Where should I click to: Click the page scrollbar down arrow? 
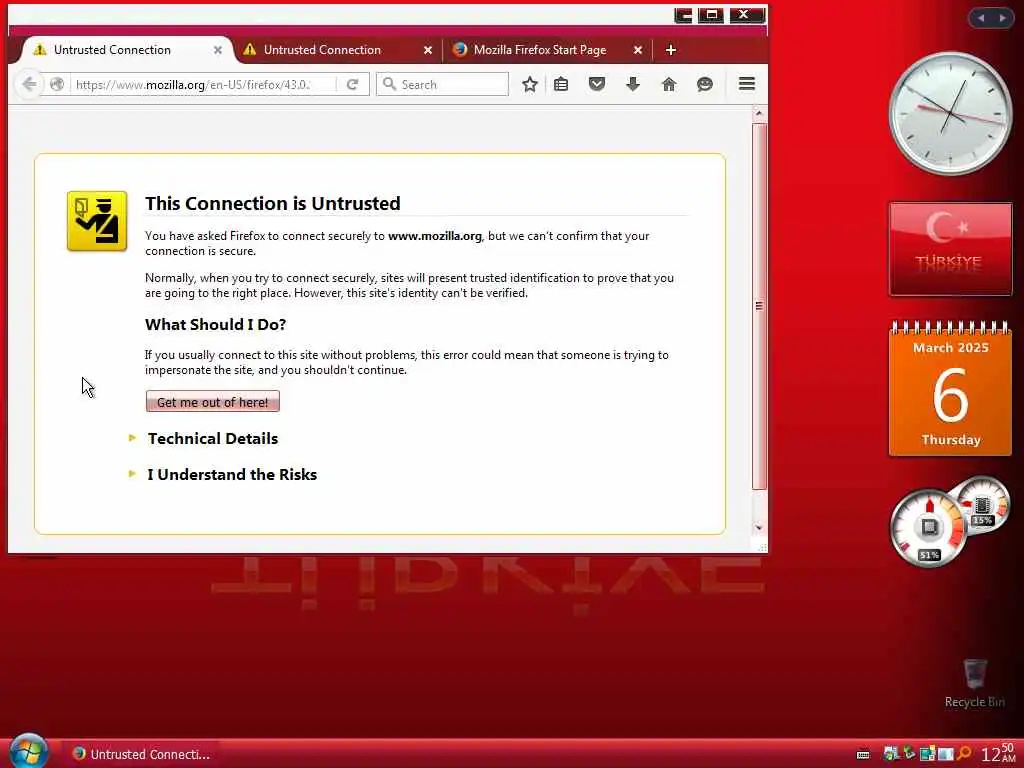tap(759, 527)
